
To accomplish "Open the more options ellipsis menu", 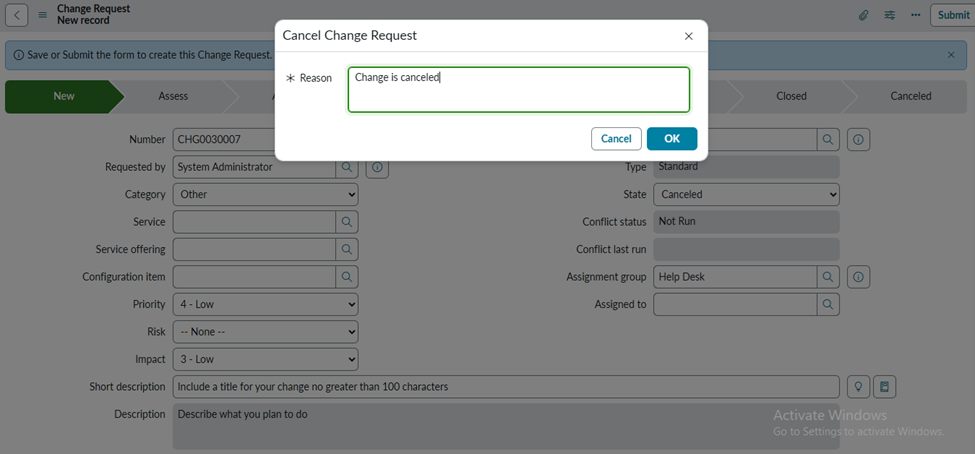I will [915, 15].
